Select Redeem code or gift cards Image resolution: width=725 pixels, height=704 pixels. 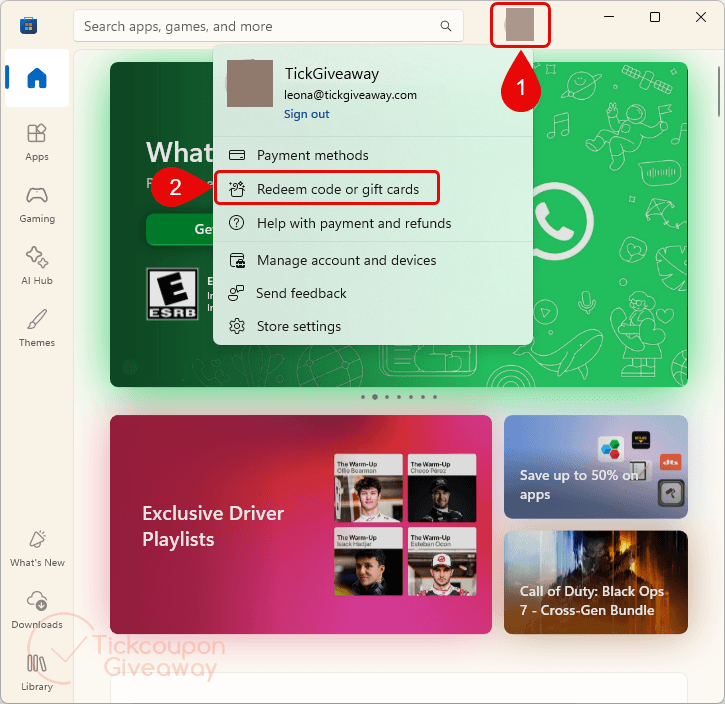(326, 189)
